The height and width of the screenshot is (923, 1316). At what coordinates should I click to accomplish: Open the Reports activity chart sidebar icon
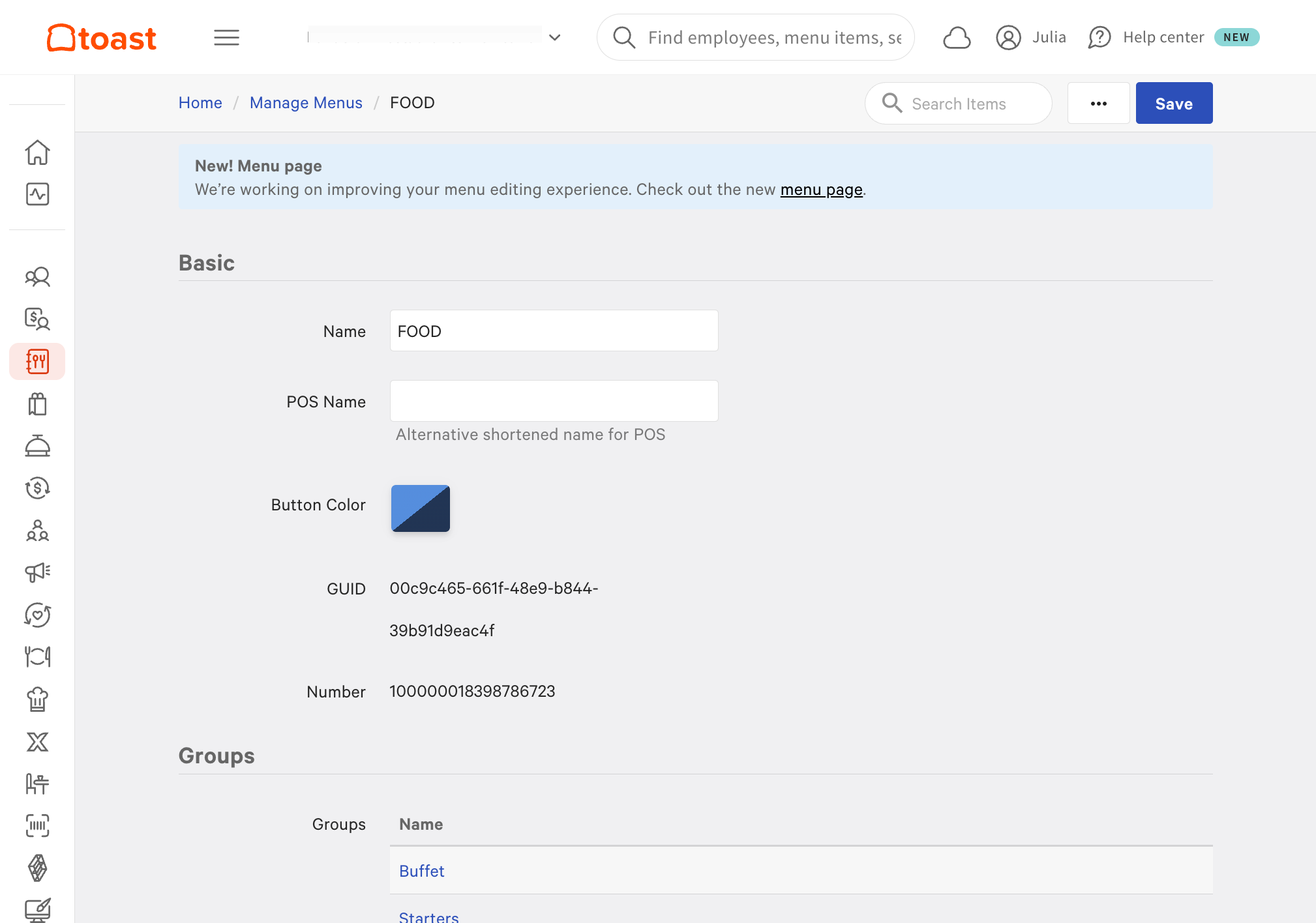click(x=37, y=194)
